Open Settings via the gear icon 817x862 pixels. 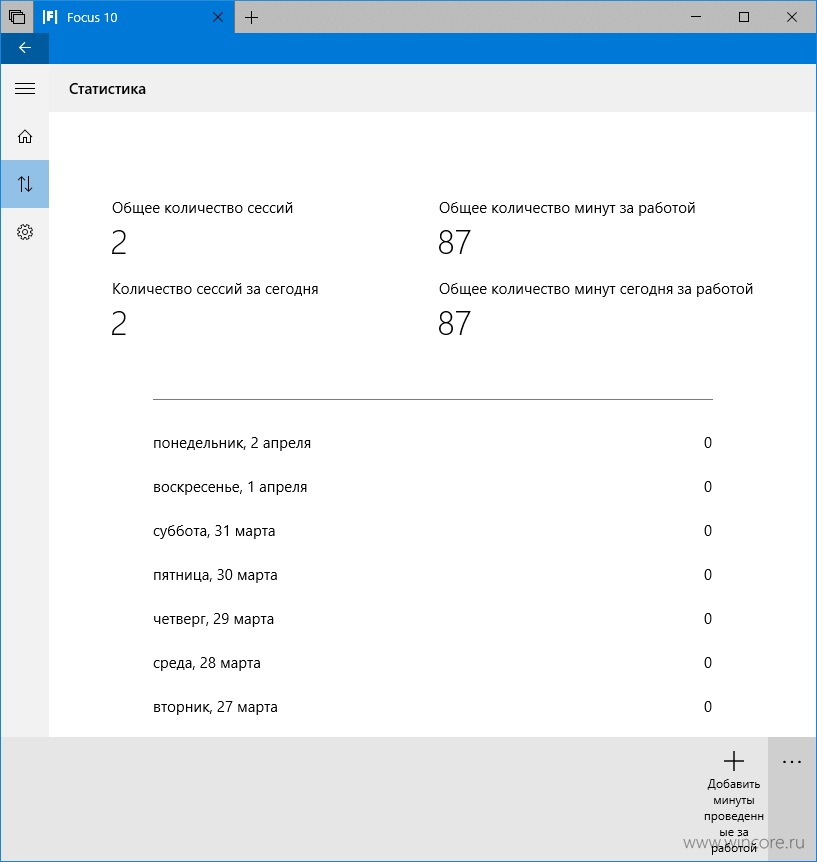tap(25, 232)
